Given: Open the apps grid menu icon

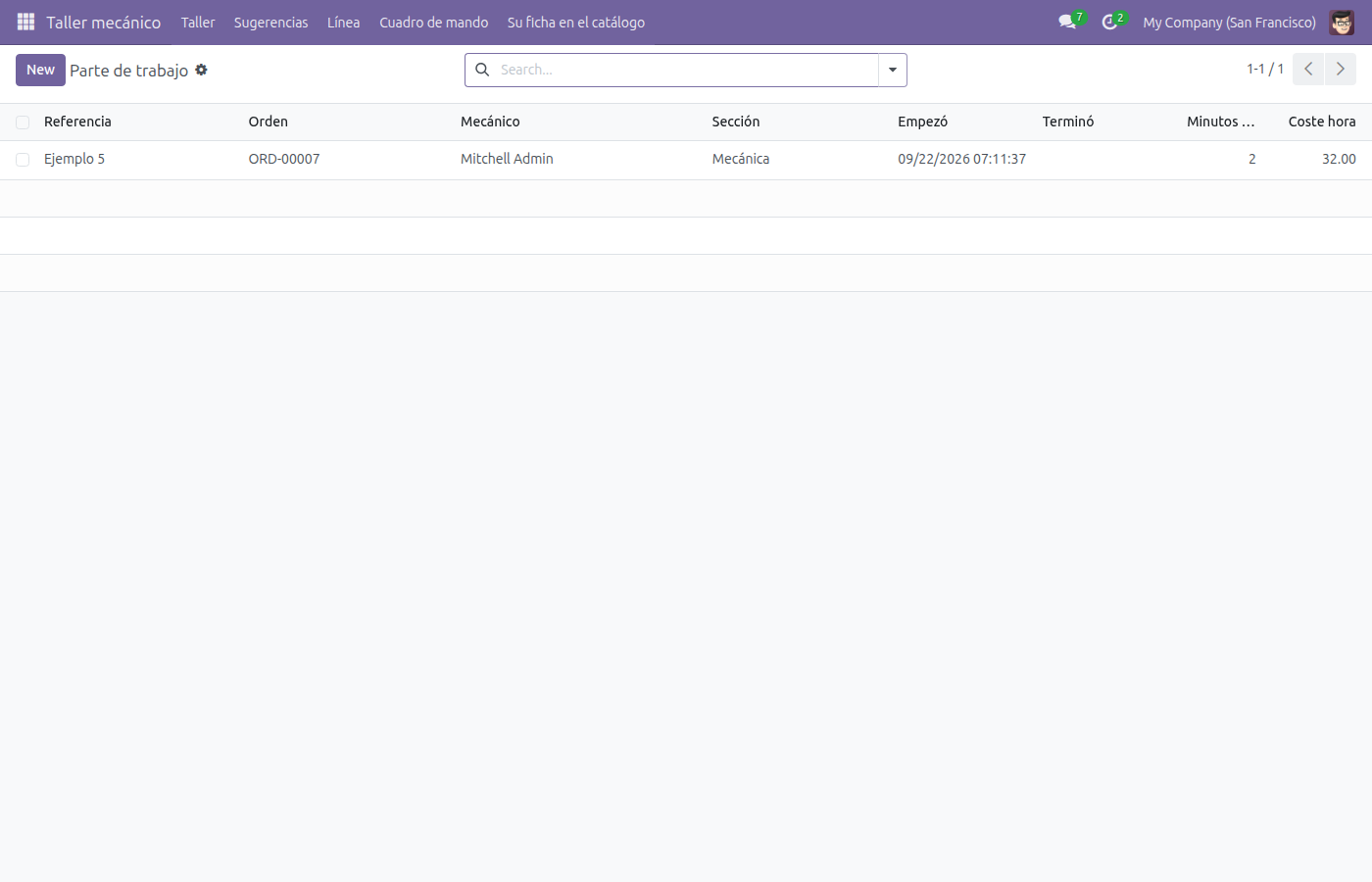Looking at the screenshot, I should click(25, 22).
